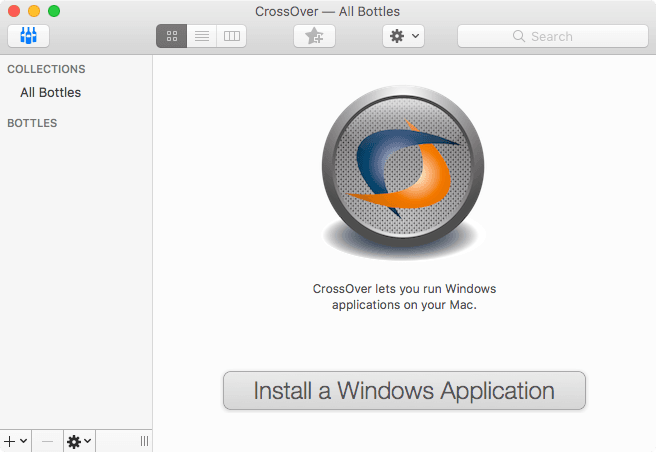Click the sidebar resize handle

click(x=144, y=441)
